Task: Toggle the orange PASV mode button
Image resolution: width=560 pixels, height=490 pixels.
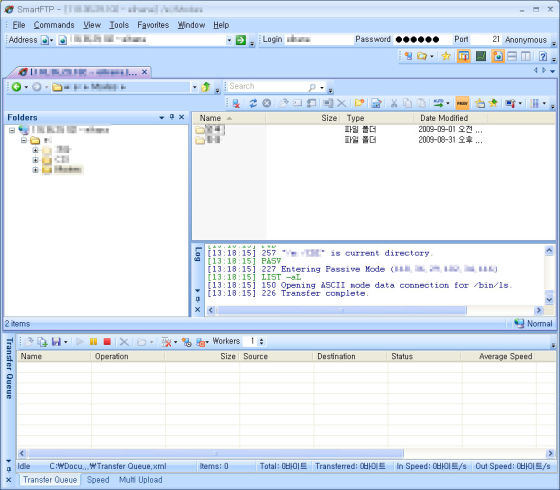Action: (462, 104)
